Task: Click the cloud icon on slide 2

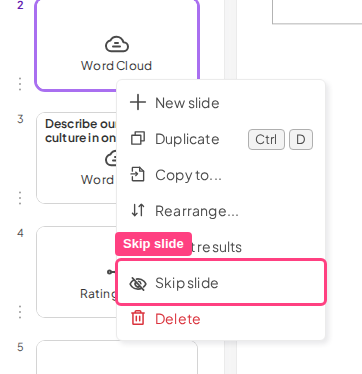Action: [x=117, y=44]
